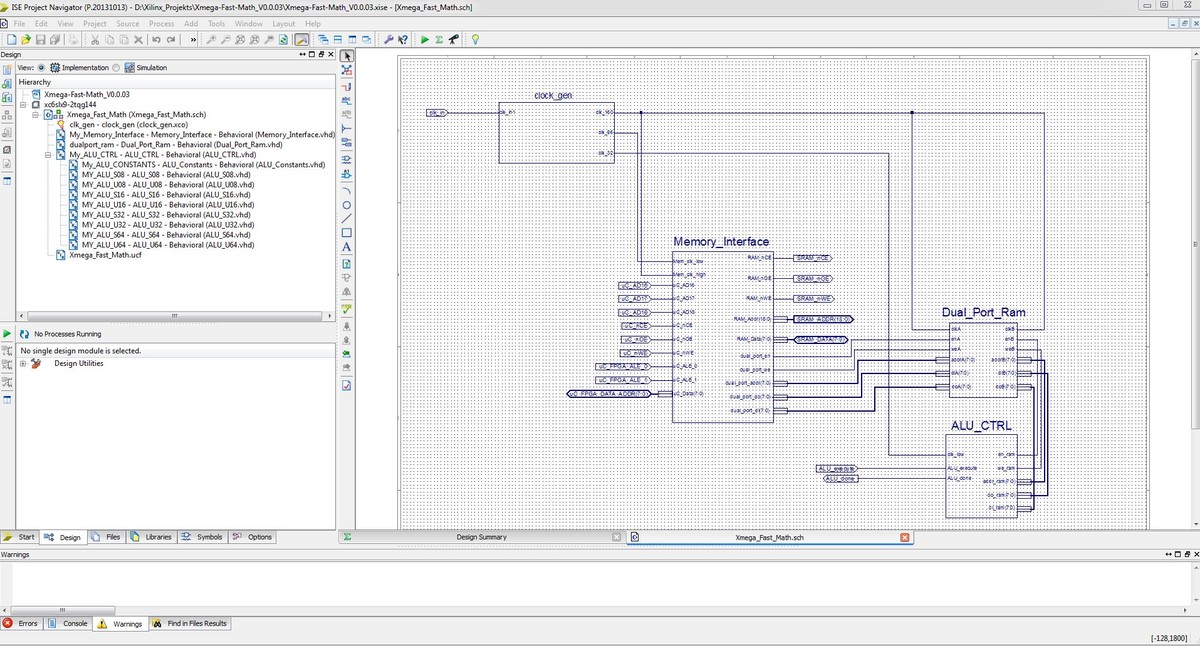Click the wrench preferences icon
The height and width of the screenshot is (646, 1200).
(x=388, y=40)
